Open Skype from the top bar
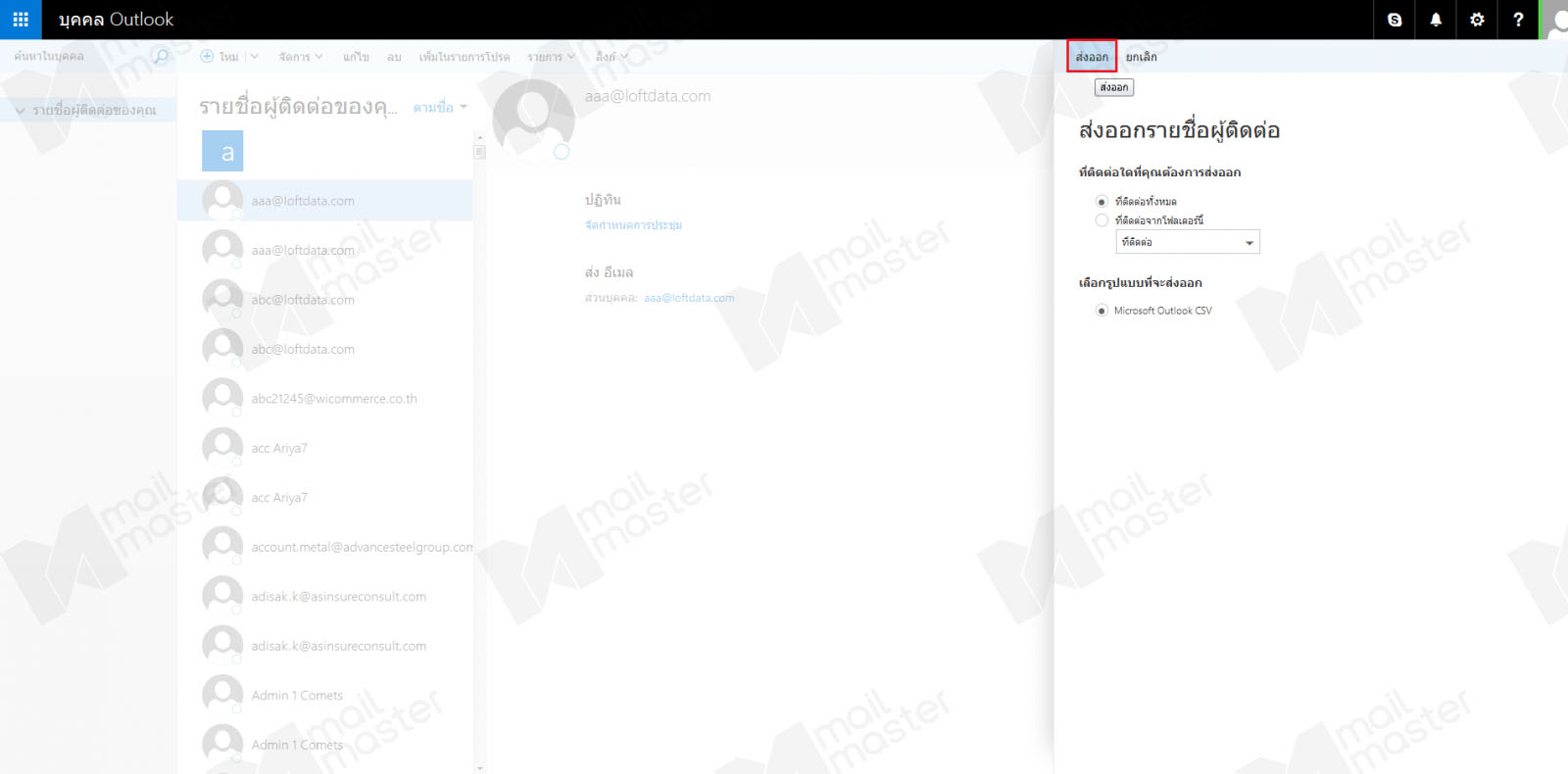The height and width of the screenshot is (774, 1568). (x=1395, y=20)
